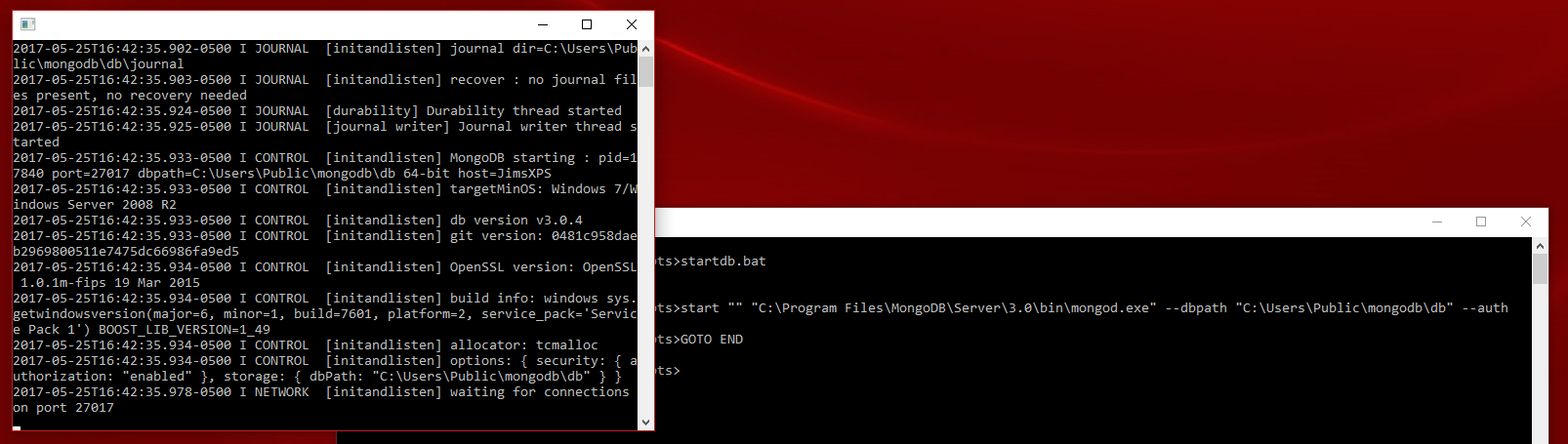Open the system menu icon of the mongod window
Screen dimensions: 1568x444
(x=27, y=24)
